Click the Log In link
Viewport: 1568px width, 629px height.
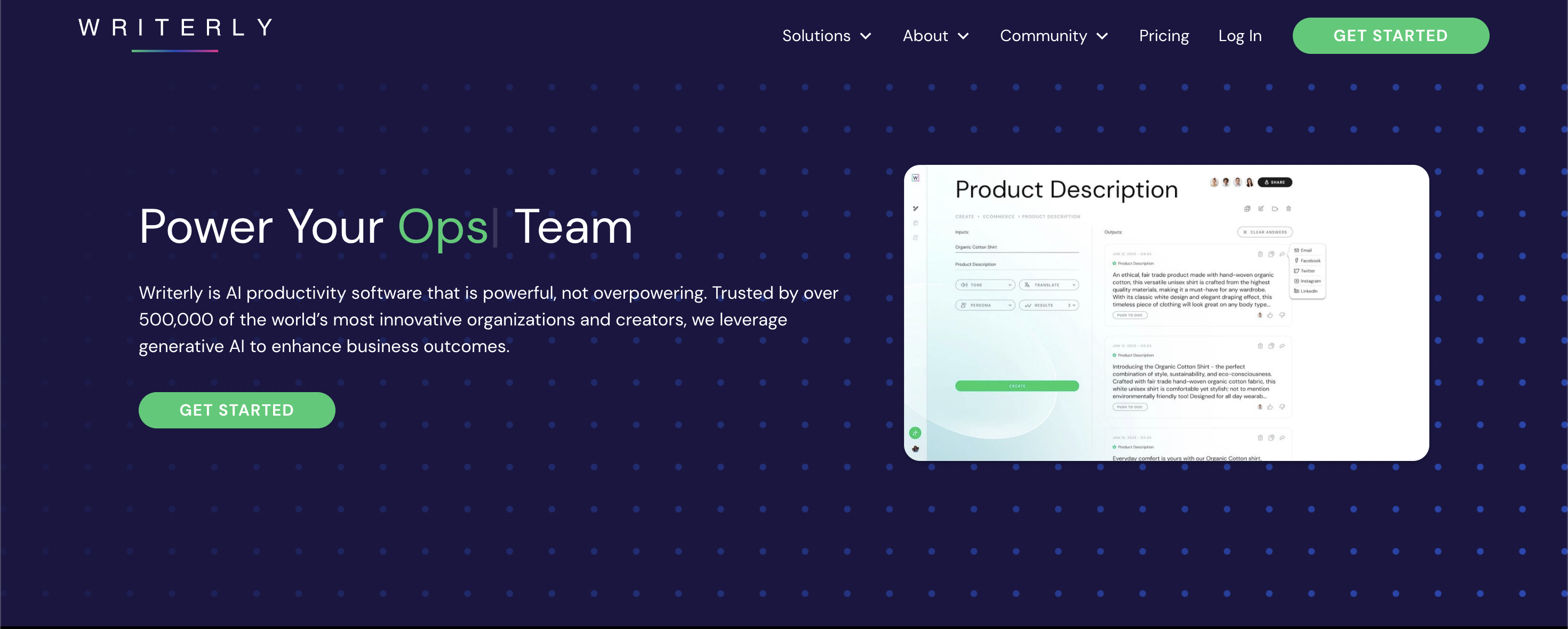click(1240, 36)
